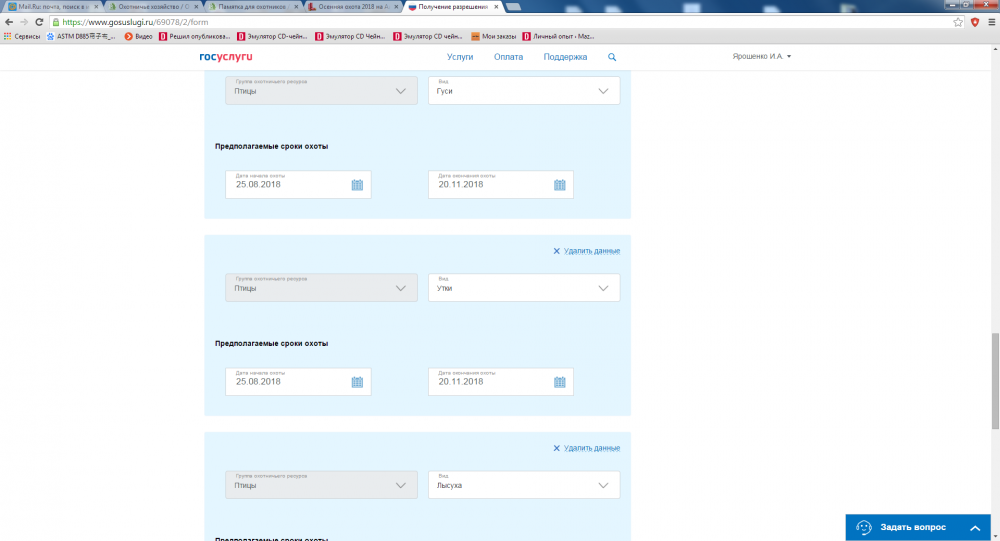The image size is (1000, 541).
Task: Click the Gosuslugi logo
Action: (x=226, y=56)
